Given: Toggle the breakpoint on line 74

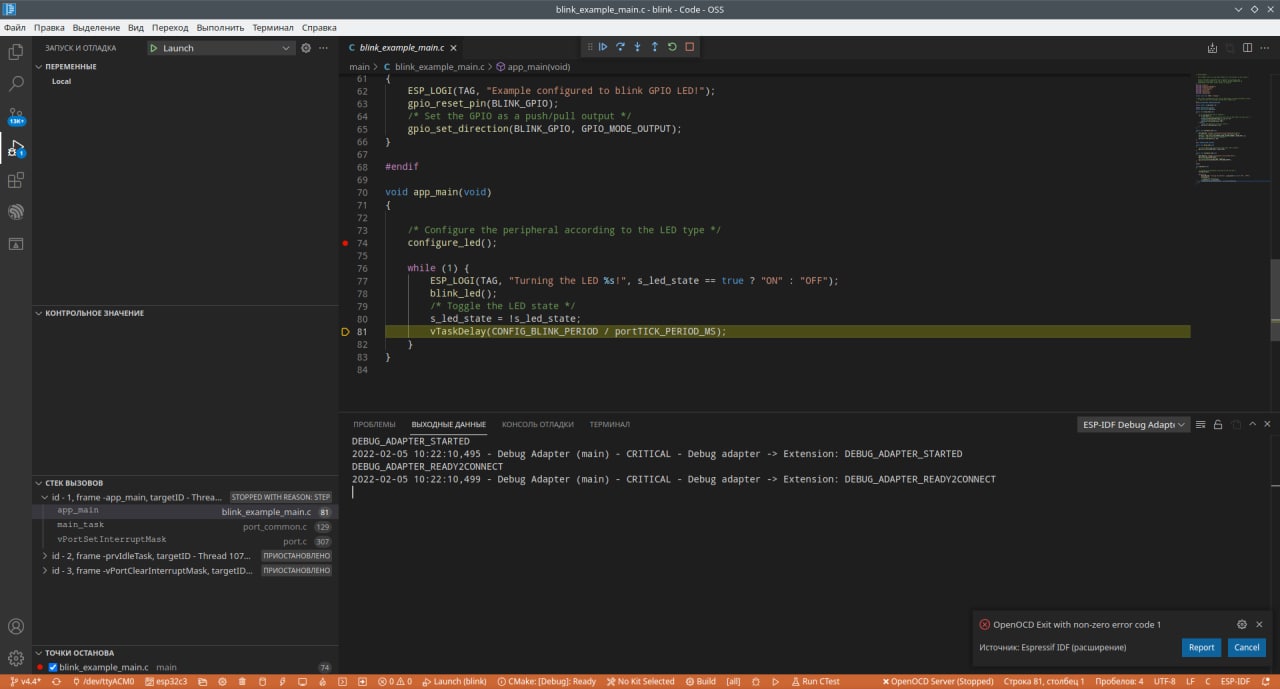Looking at the screenshot, I should [x=346, y=243].
